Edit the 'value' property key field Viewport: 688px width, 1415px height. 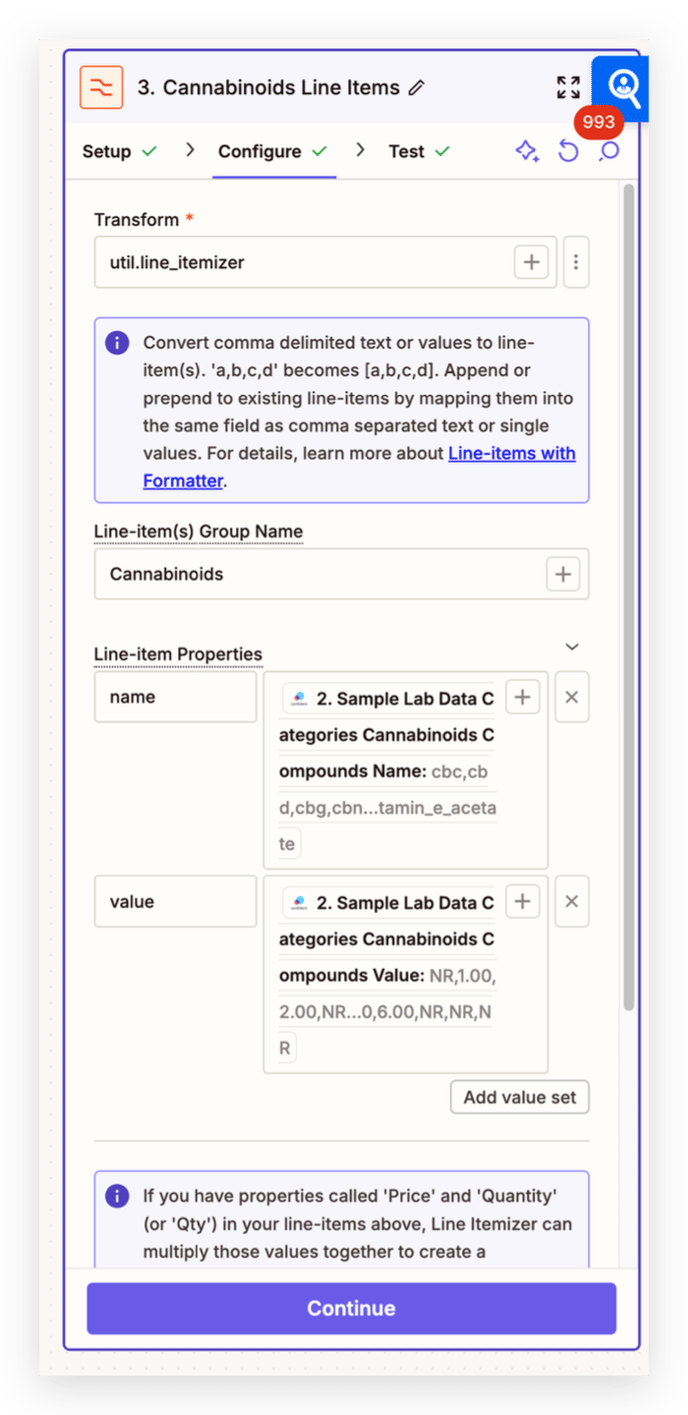point(175,901)
